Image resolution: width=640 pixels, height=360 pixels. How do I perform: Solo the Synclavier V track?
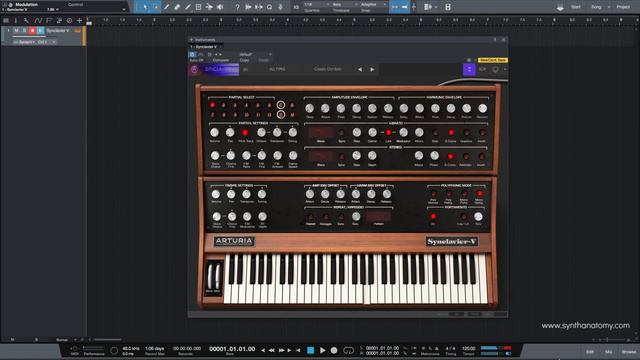24,31
